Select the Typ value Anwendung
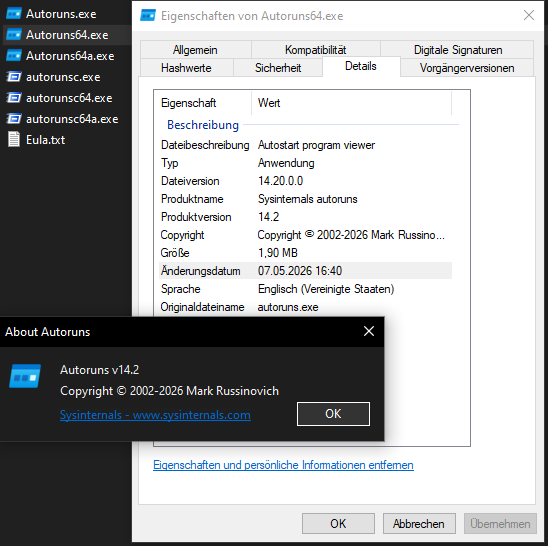 coord(286,163)
